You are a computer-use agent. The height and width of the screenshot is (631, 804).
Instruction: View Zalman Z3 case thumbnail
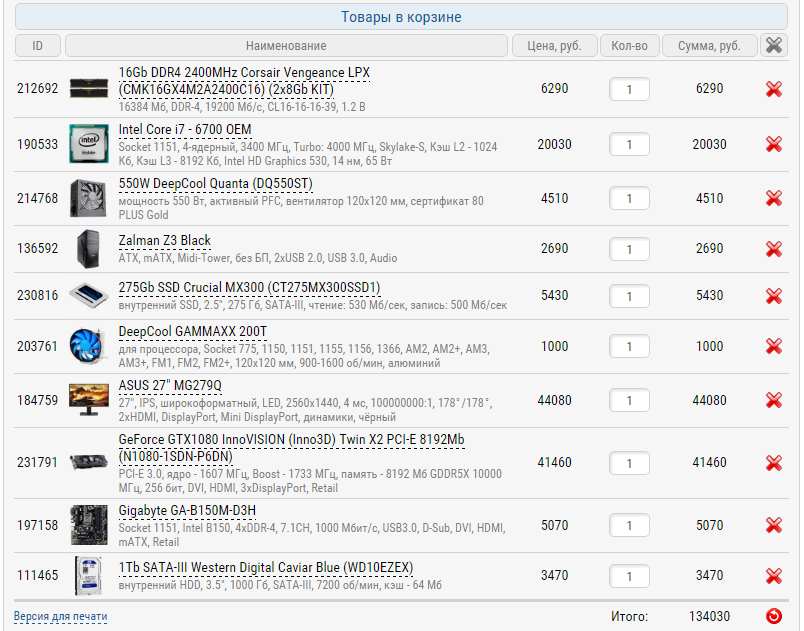pos(89,249)
